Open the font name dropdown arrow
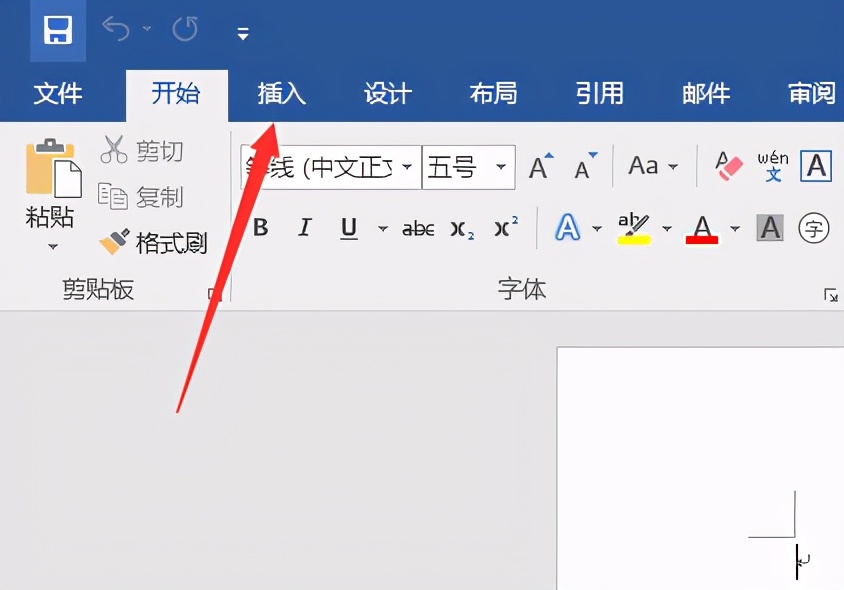This screenshot has width=844, height=590. (x=407, y=167)
